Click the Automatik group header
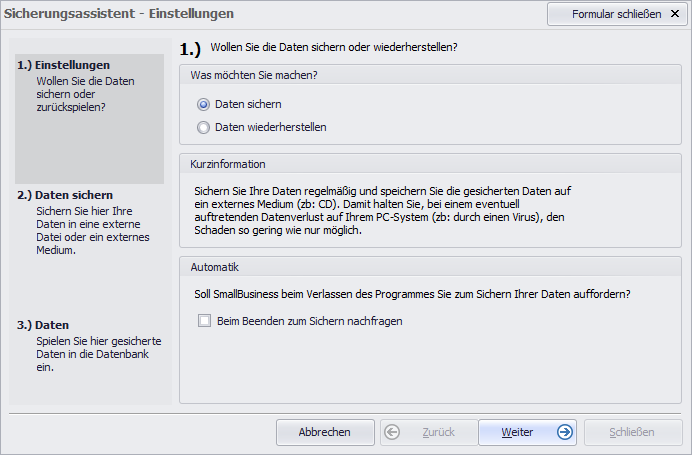The width and height of the screenshot is (692, 455). click(x=430, y=267)
